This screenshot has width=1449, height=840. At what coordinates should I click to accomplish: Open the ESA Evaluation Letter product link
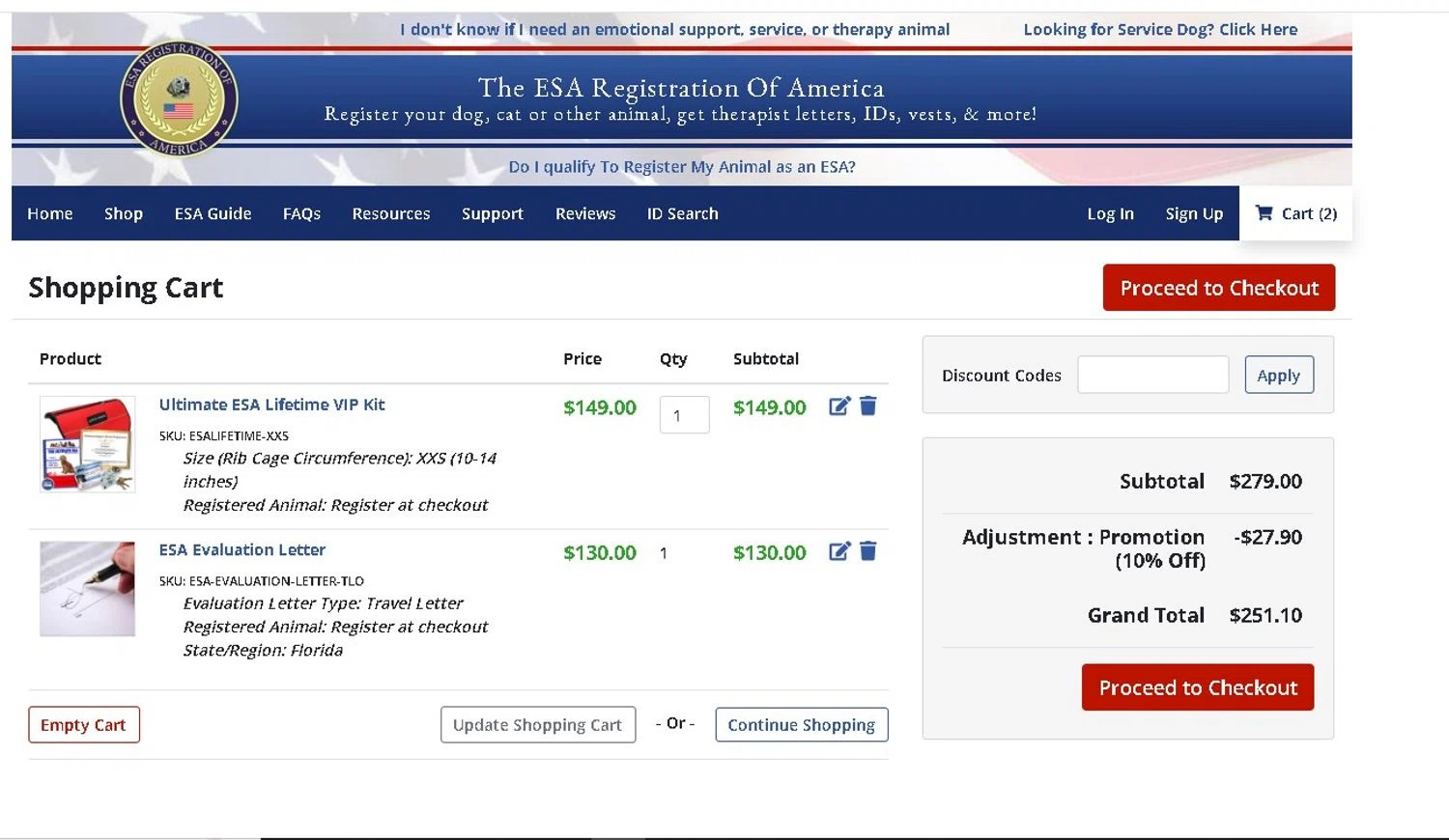[x=241, y=549]
